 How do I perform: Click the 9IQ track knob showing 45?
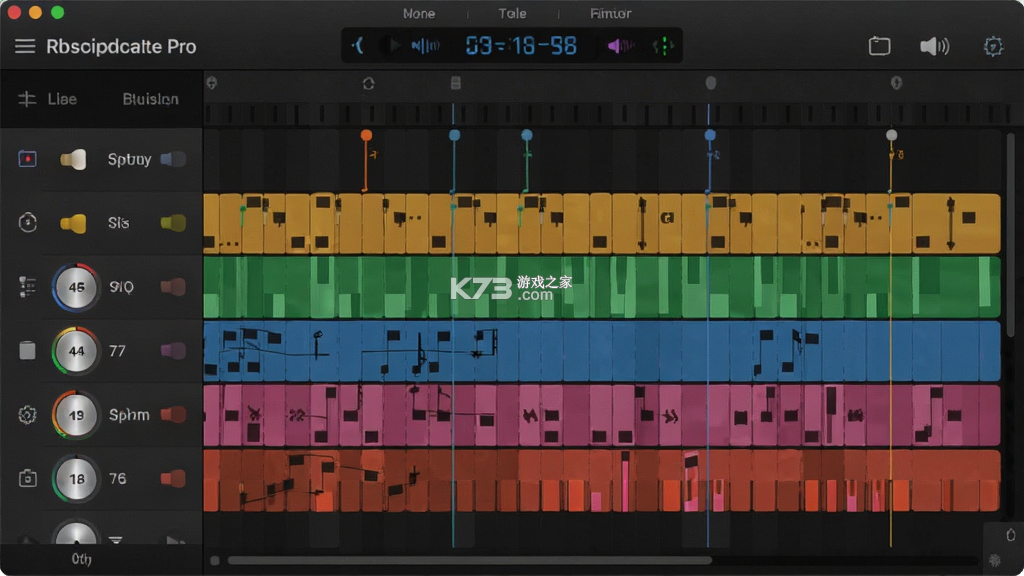pyautogui.click(x=76, y=287)
